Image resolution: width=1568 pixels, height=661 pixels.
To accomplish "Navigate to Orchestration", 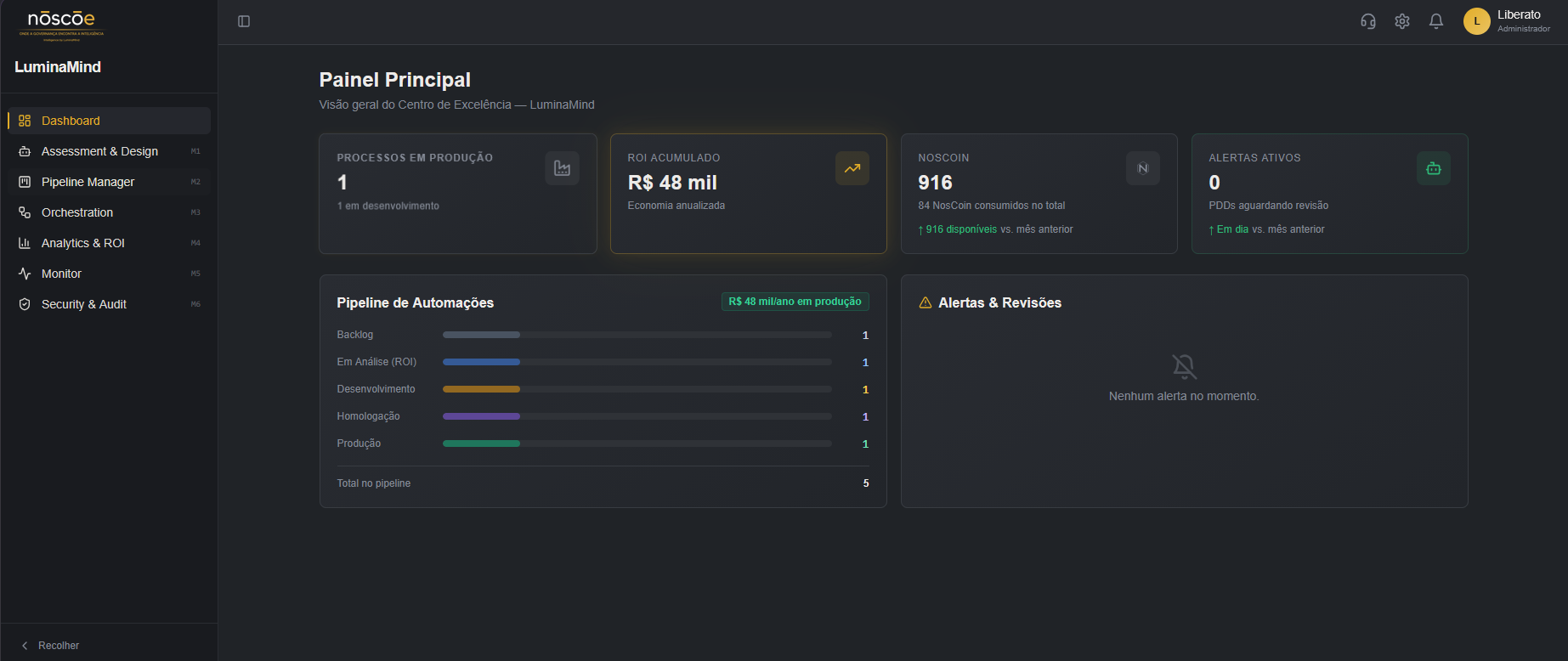I will click(109, 212).
